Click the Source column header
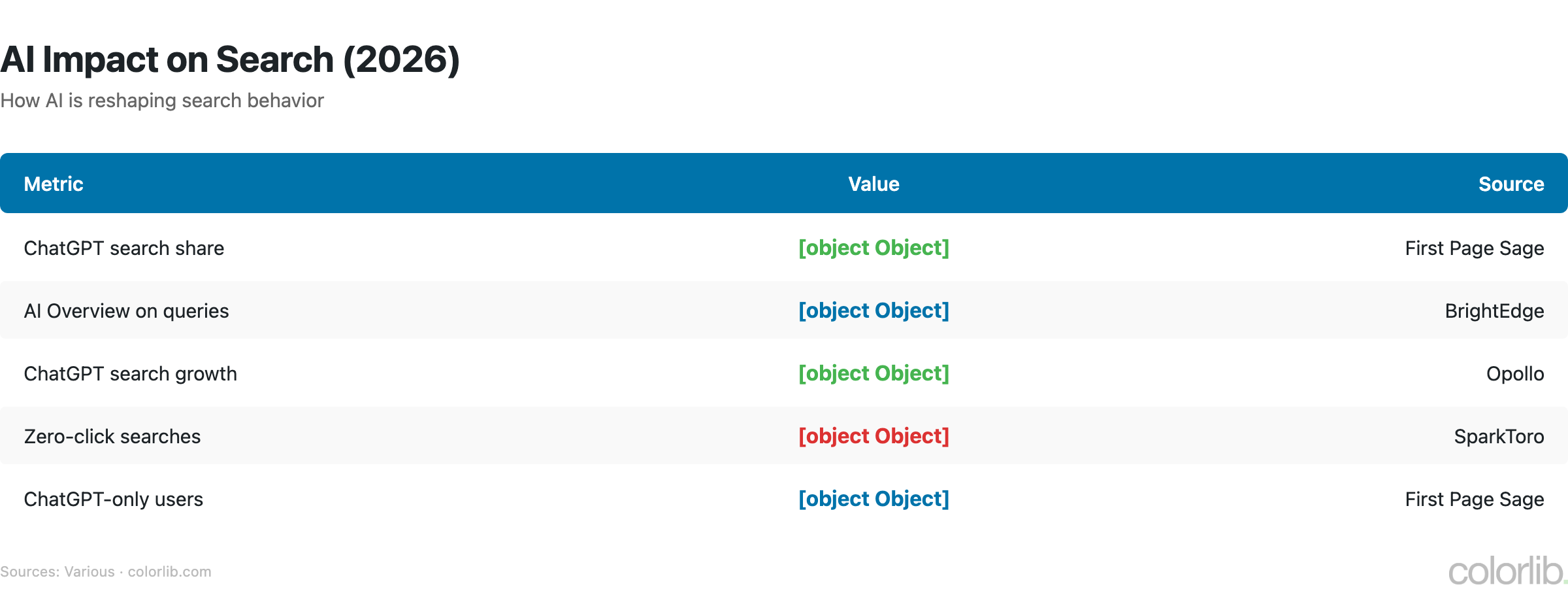1568x608 pixels. coord(1511,184)
